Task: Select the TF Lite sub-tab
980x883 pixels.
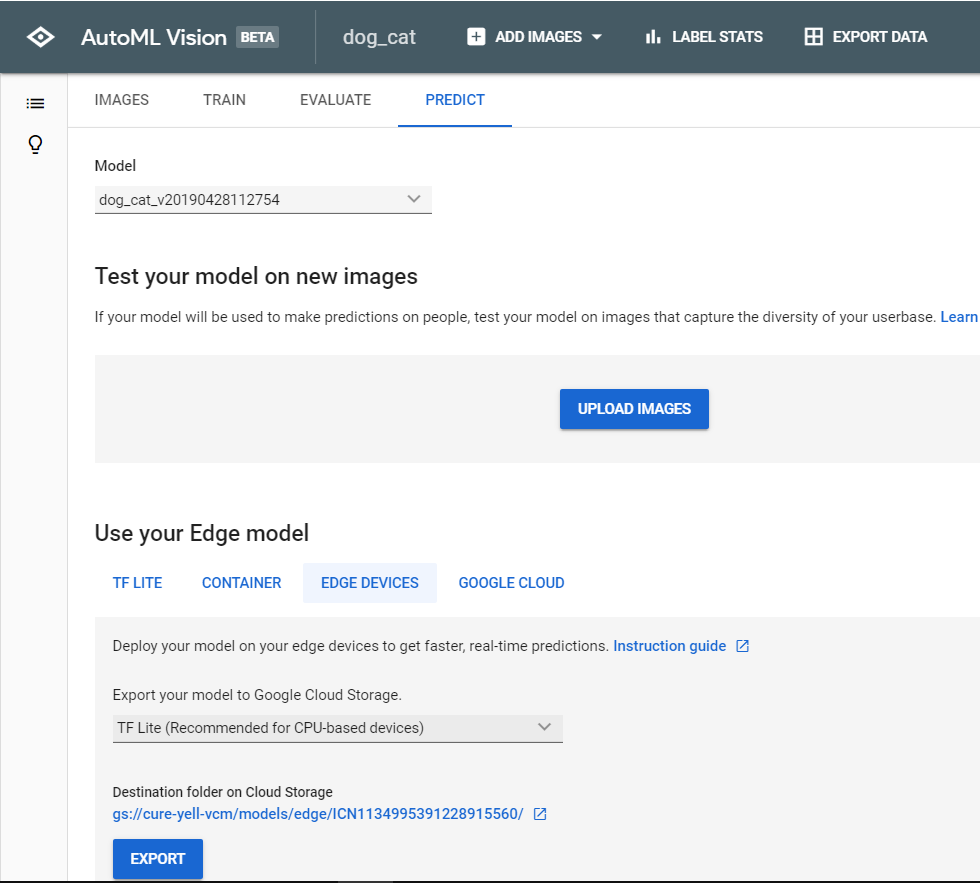Action: [x=138, y=583]
